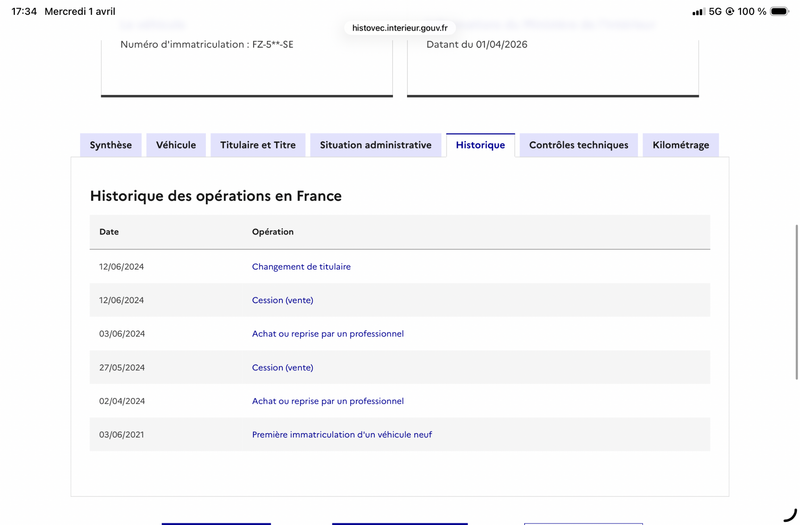The width and height of the screenshot is (800, 525).
Task: Tap the 5G network indicator
Action: point(715,11)
